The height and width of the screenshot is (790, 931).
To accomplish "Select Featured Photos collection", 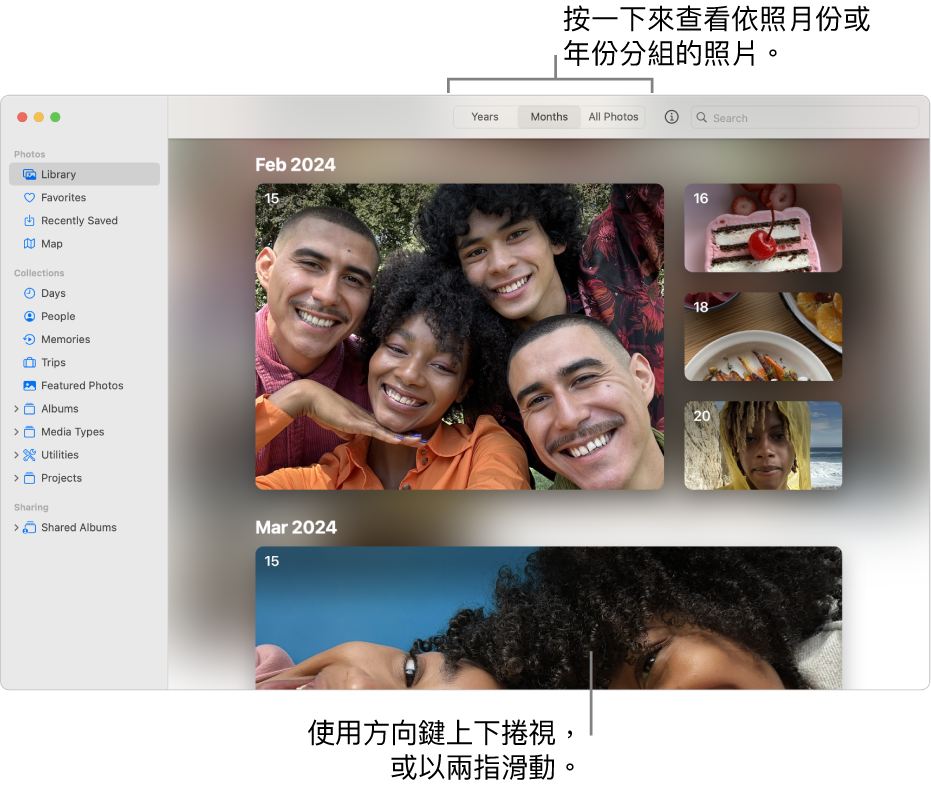I will click(84, 386).
